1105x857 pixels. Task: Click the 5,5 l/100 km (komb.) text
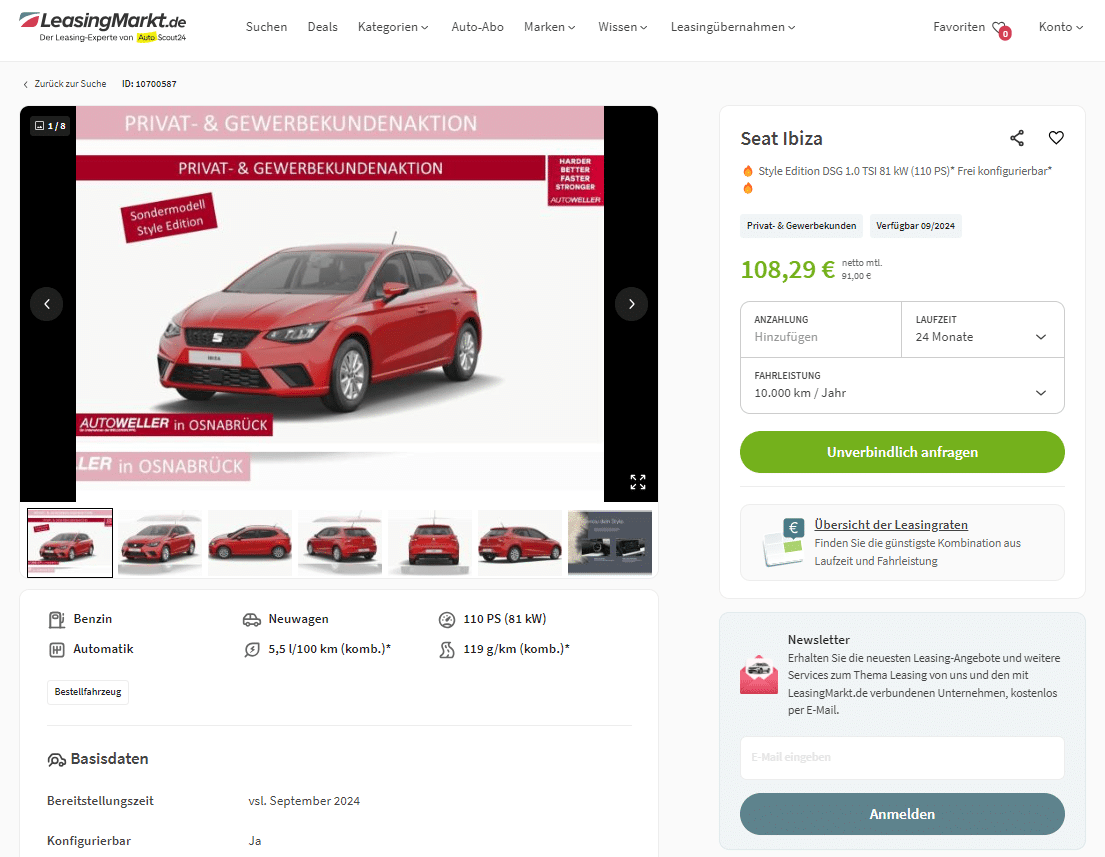point(330,649)
